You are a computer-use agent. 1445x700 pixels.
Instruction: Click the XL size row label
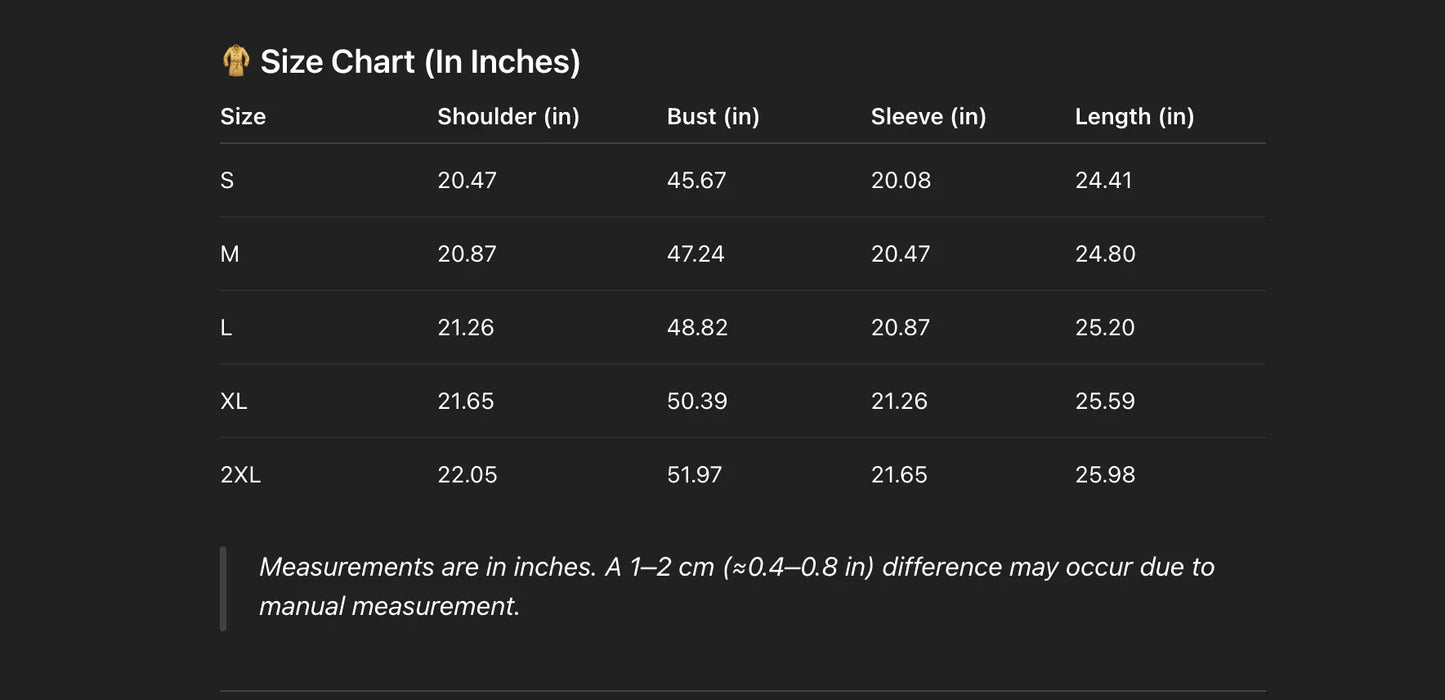(234, 402)
